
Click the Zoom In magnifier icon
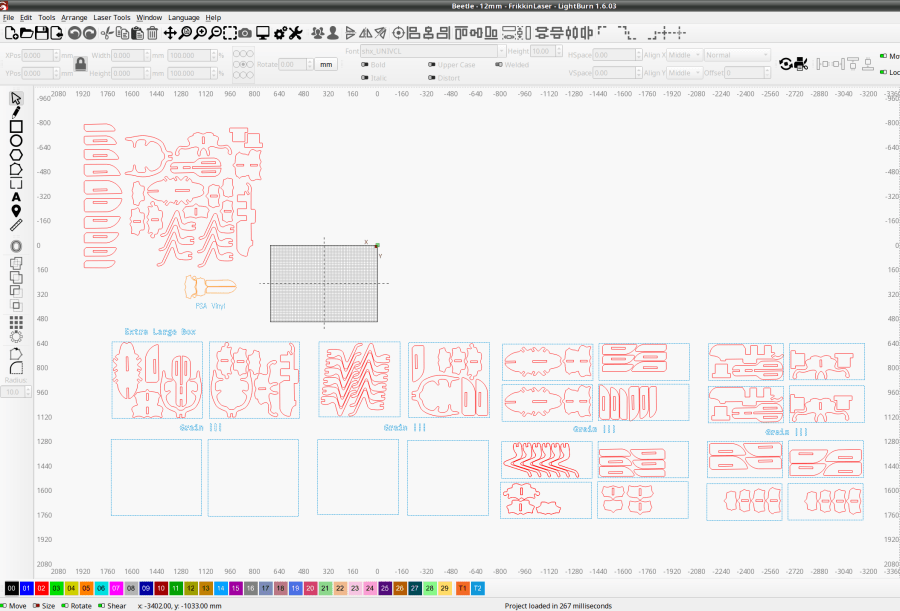pyautogui.click(x=199, y=33)
